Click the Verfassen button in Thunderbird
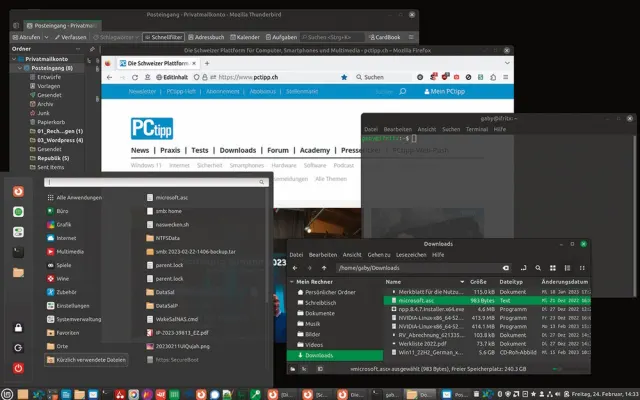Viewport: 640px width, 400px height. point(71,35)
